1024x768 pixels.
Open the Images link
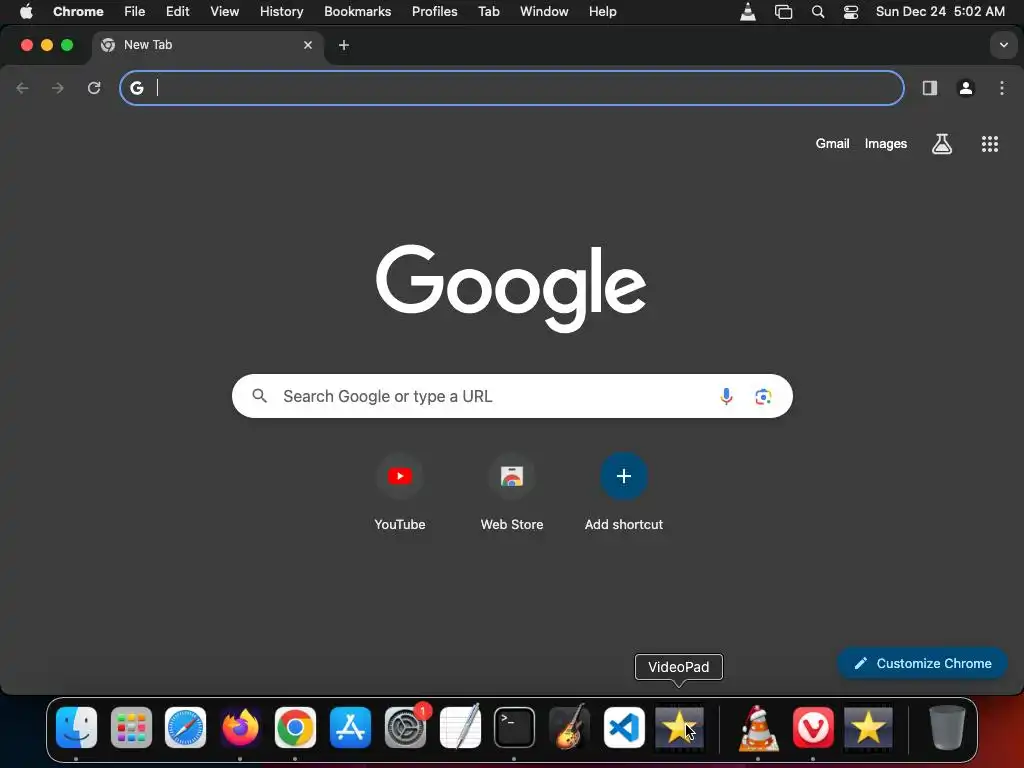886,144
